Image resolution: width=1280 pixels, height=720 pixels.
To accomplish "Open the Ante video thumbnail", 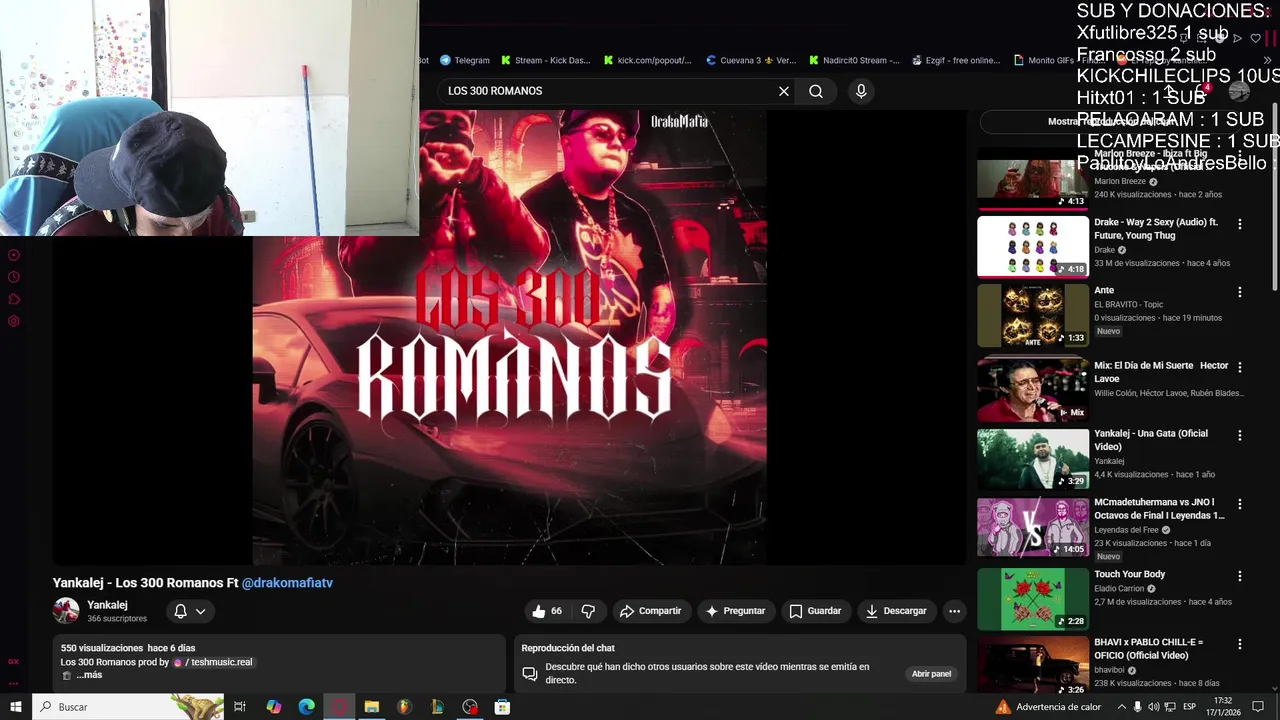I will pyautogui.click(x=1033, y=315).
